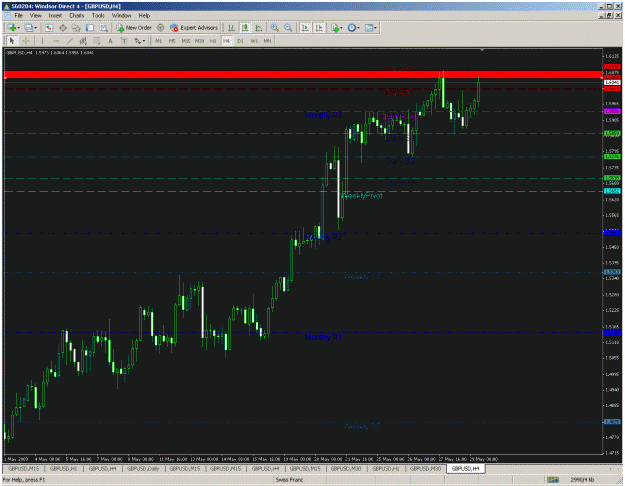Switch to M1 timeframe
Screen dimensions: 625x486
coord(158,41)
